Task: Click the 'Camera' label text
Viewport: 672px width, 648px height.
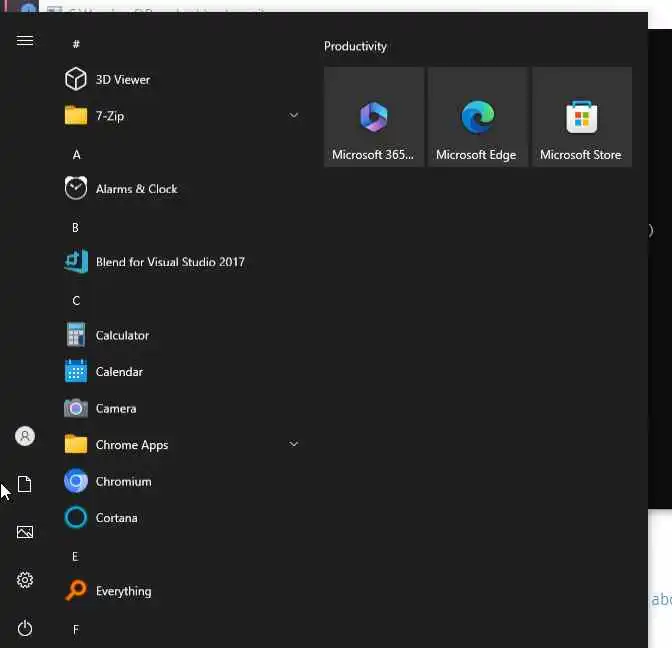Action: pos(116,408)
